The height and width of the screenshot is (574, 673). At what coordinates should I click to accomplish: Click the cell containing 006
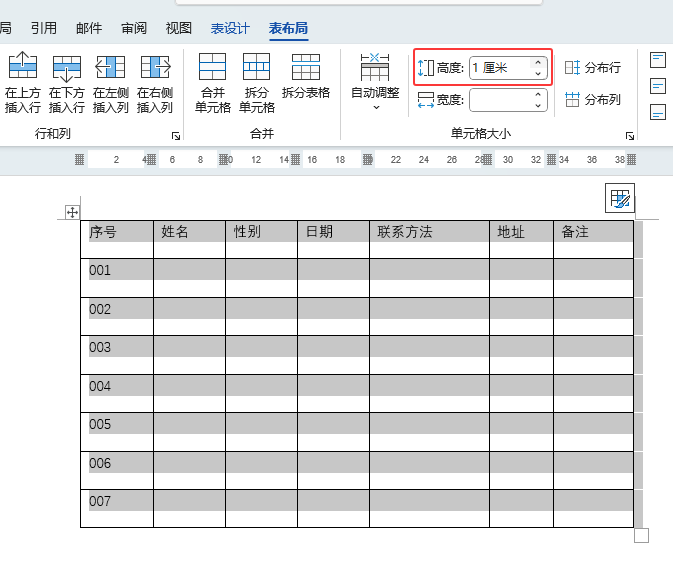117,471
